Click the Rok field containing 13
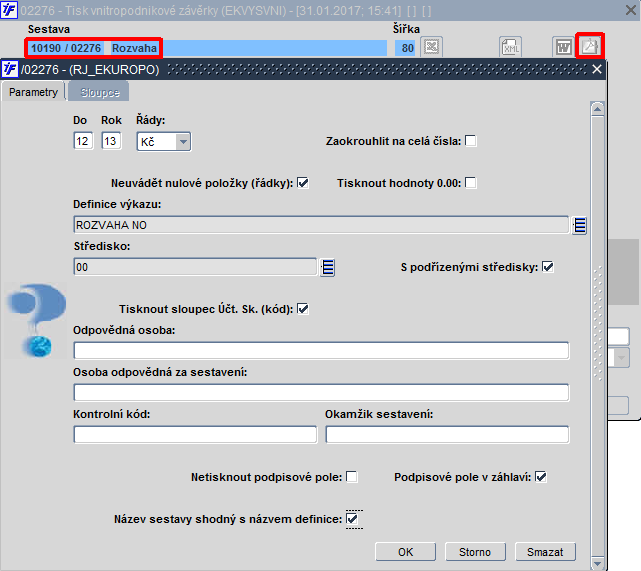Screen dimensions: 641x571 (x=111, y=141)
